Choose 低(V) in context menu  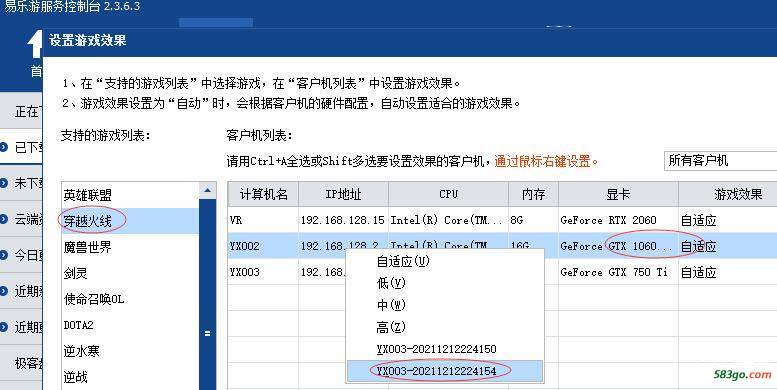[444, 283]
